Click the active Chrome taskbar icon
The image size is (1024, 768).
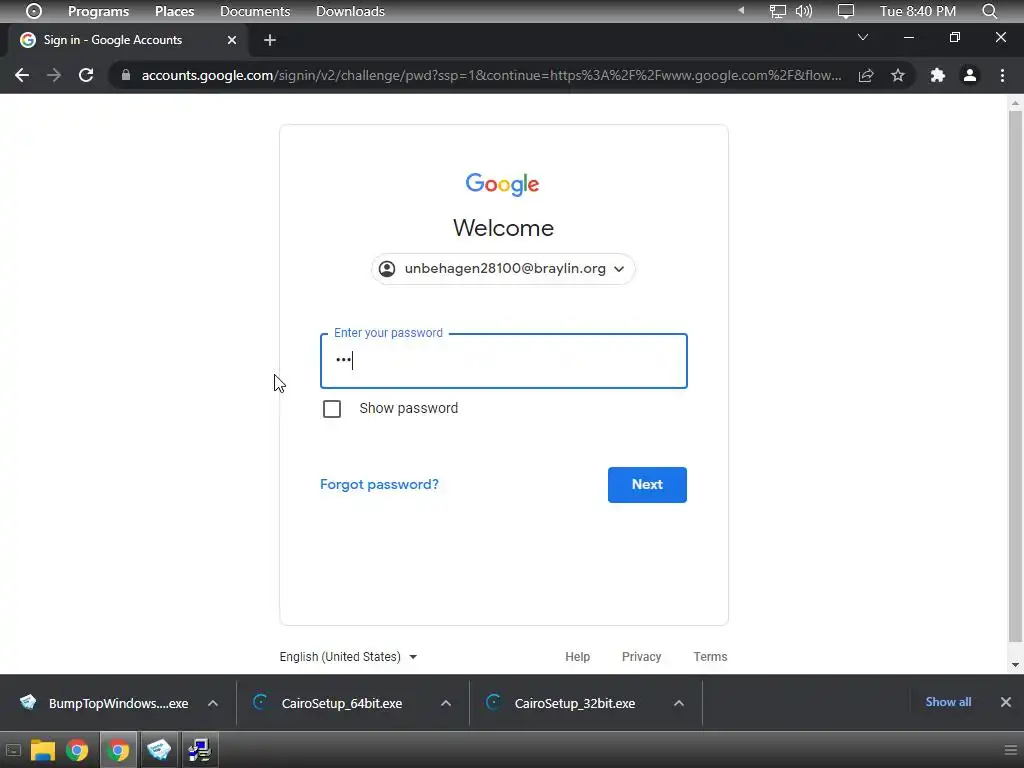click(x=118, y=750)
